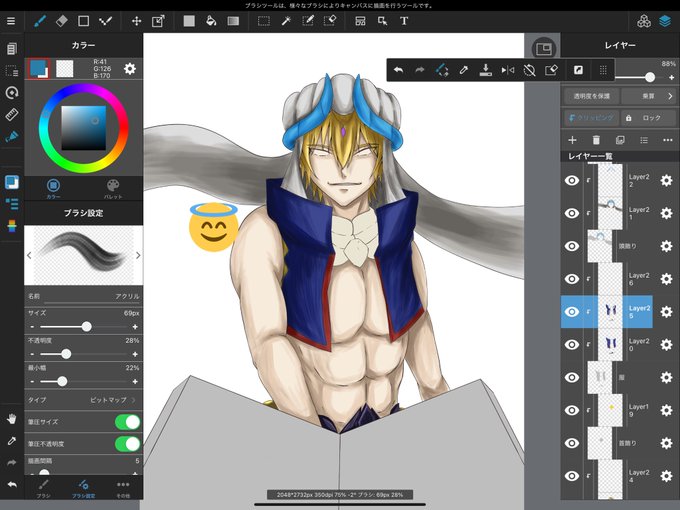Screen dimensions: 680x510
Task: Hide the Layer2 5 layer
Action: point(572,311)
